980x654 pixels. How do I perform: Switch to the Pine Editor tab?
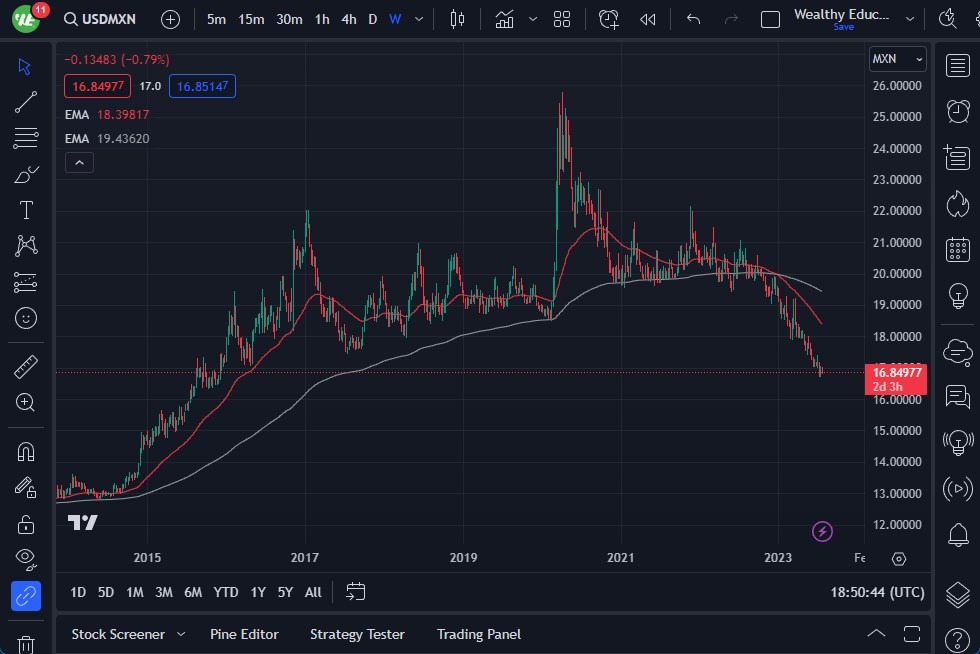(x=244, y=634)
